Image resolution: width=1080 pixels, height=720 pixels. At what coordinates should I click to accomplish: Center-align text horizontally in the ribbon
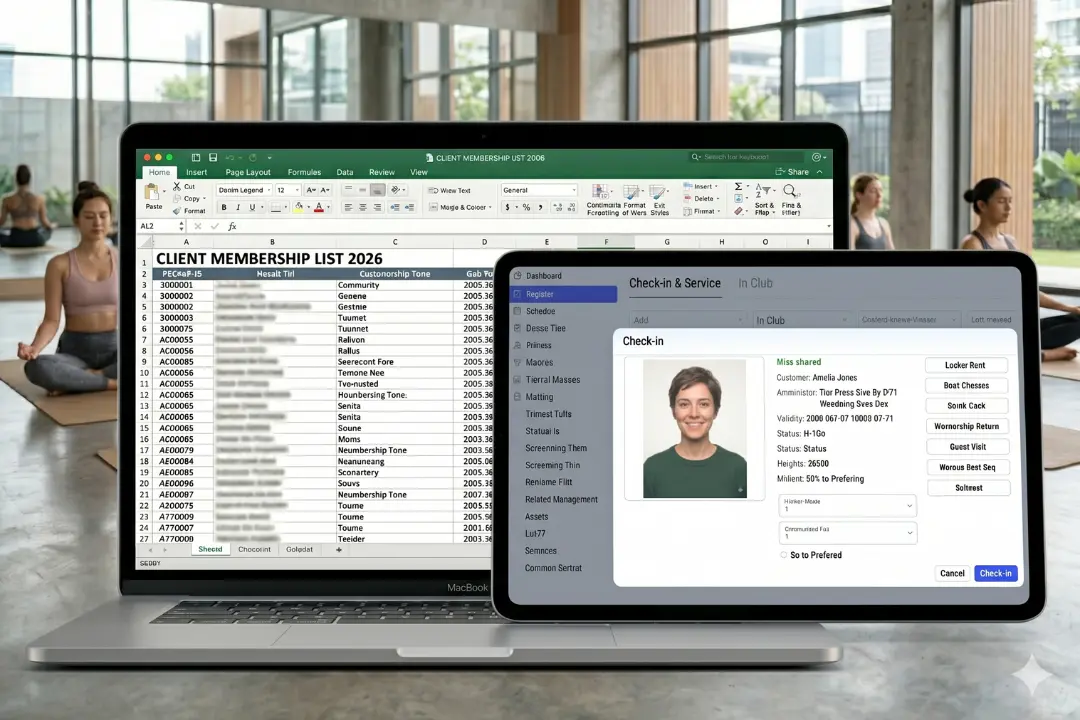pos(362,207)
